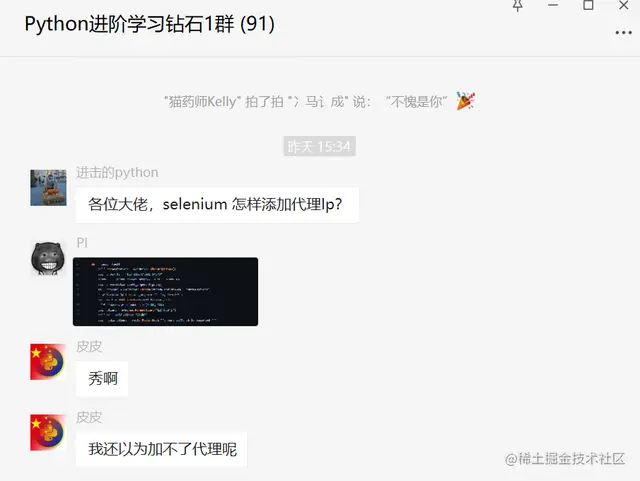Open the three-dots chat info menu
The image size is (640, 481).
click(623, 33)
